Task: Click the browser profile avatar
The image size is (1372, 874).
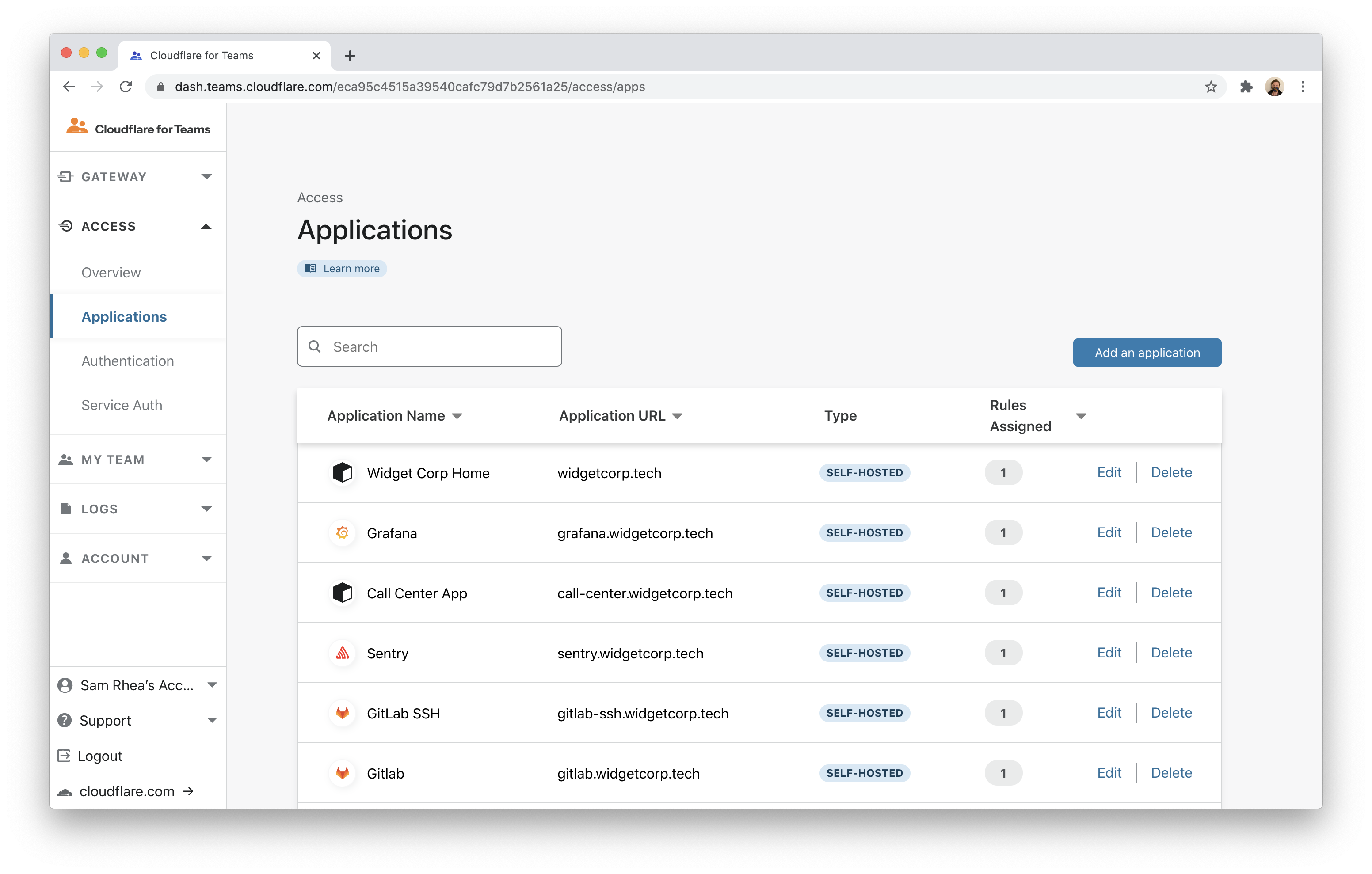Action: pos(1275,87)
